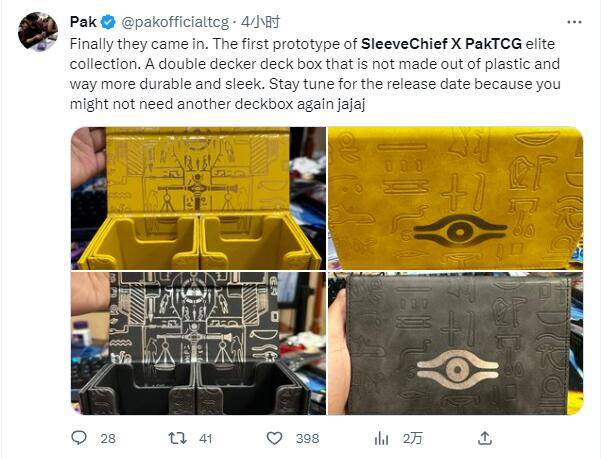Click the 28 replies count
The image size is (601, 459).
(x=108, y=438)
